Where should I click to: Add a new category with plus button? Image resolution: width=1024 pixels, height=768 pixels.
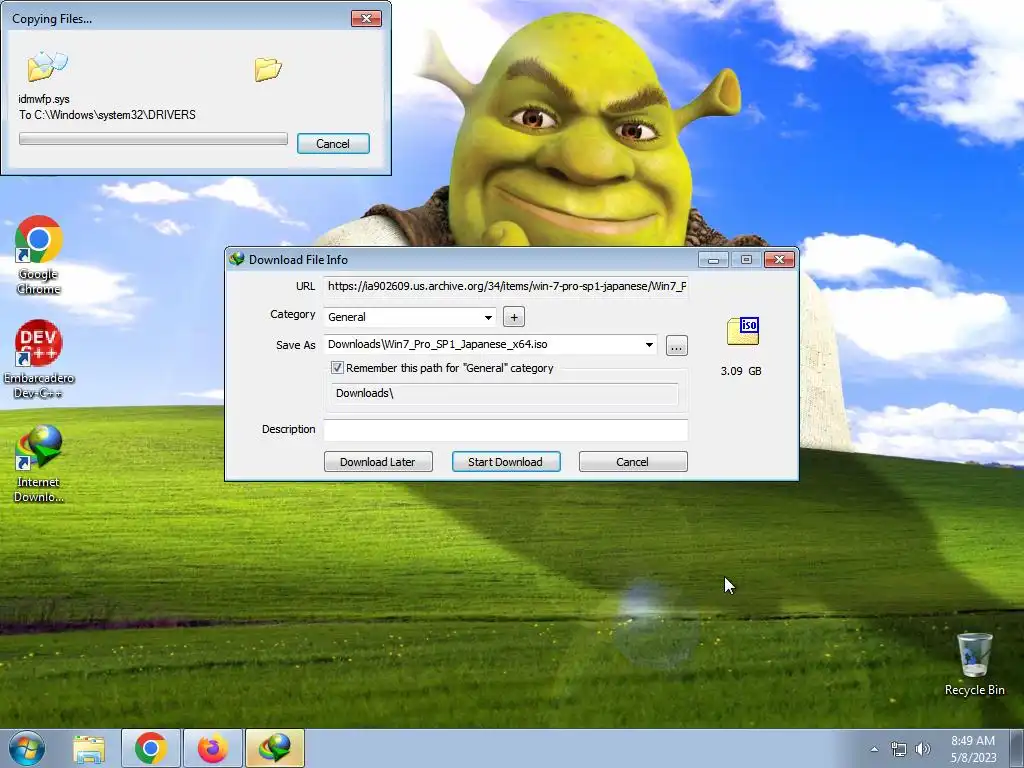tap(514, 317)
